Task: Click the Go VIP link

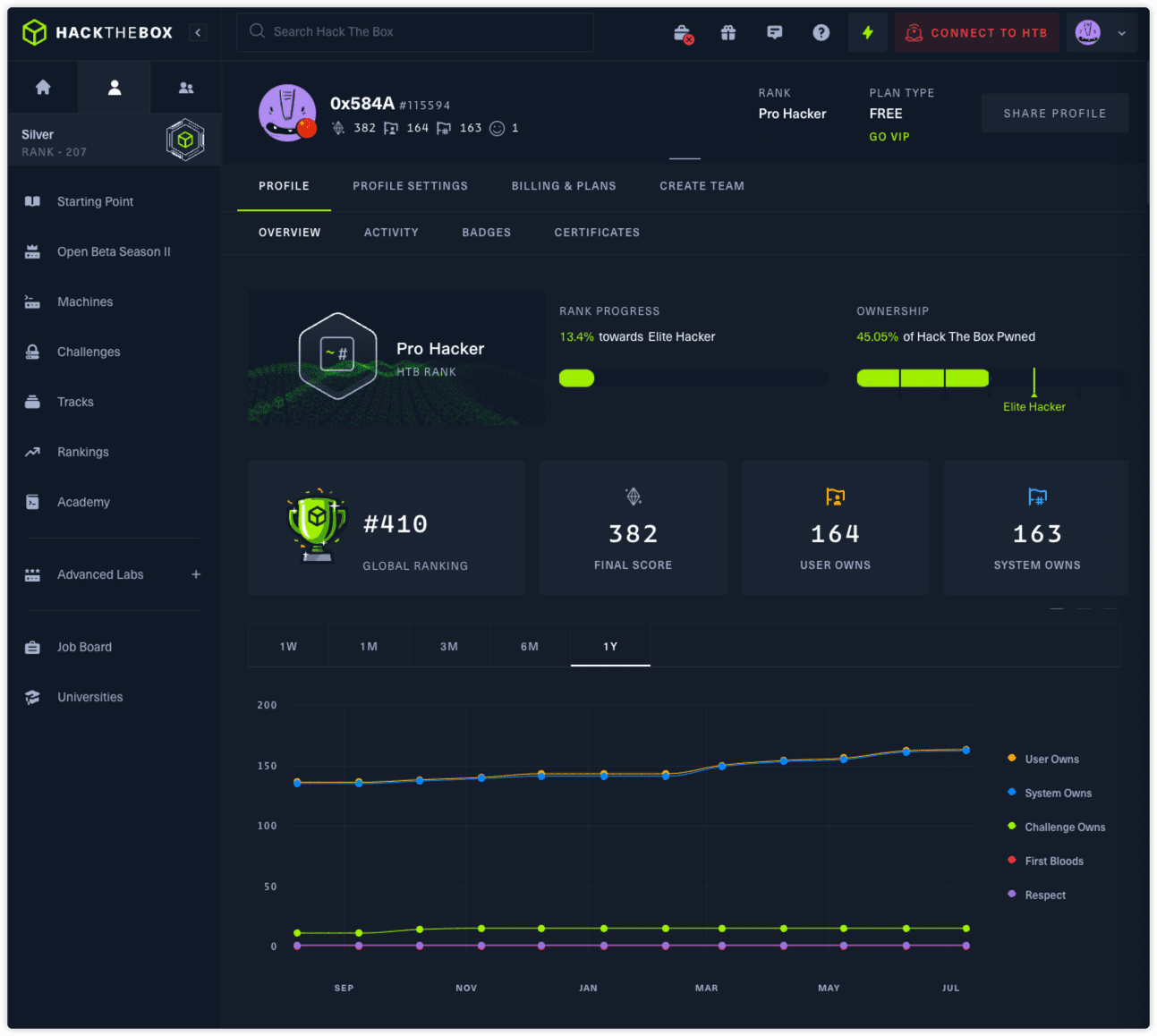Action: 889,137
